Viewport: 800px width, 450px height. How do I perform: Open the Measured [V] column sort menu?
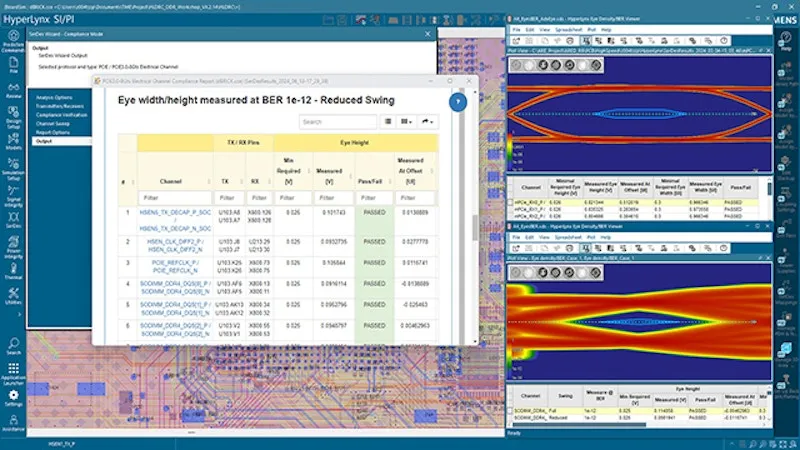pos(351,177)
